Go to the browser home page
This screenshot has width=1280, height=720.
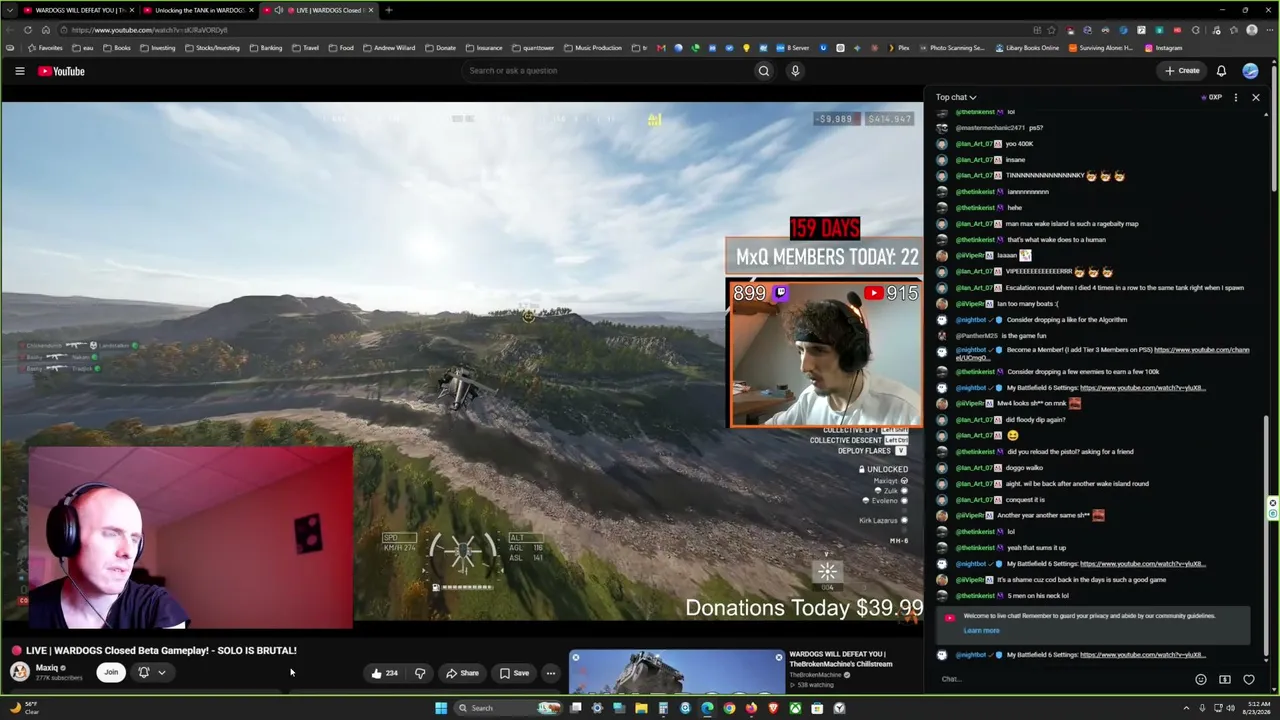pyautogui.click(x=45, y=30)
